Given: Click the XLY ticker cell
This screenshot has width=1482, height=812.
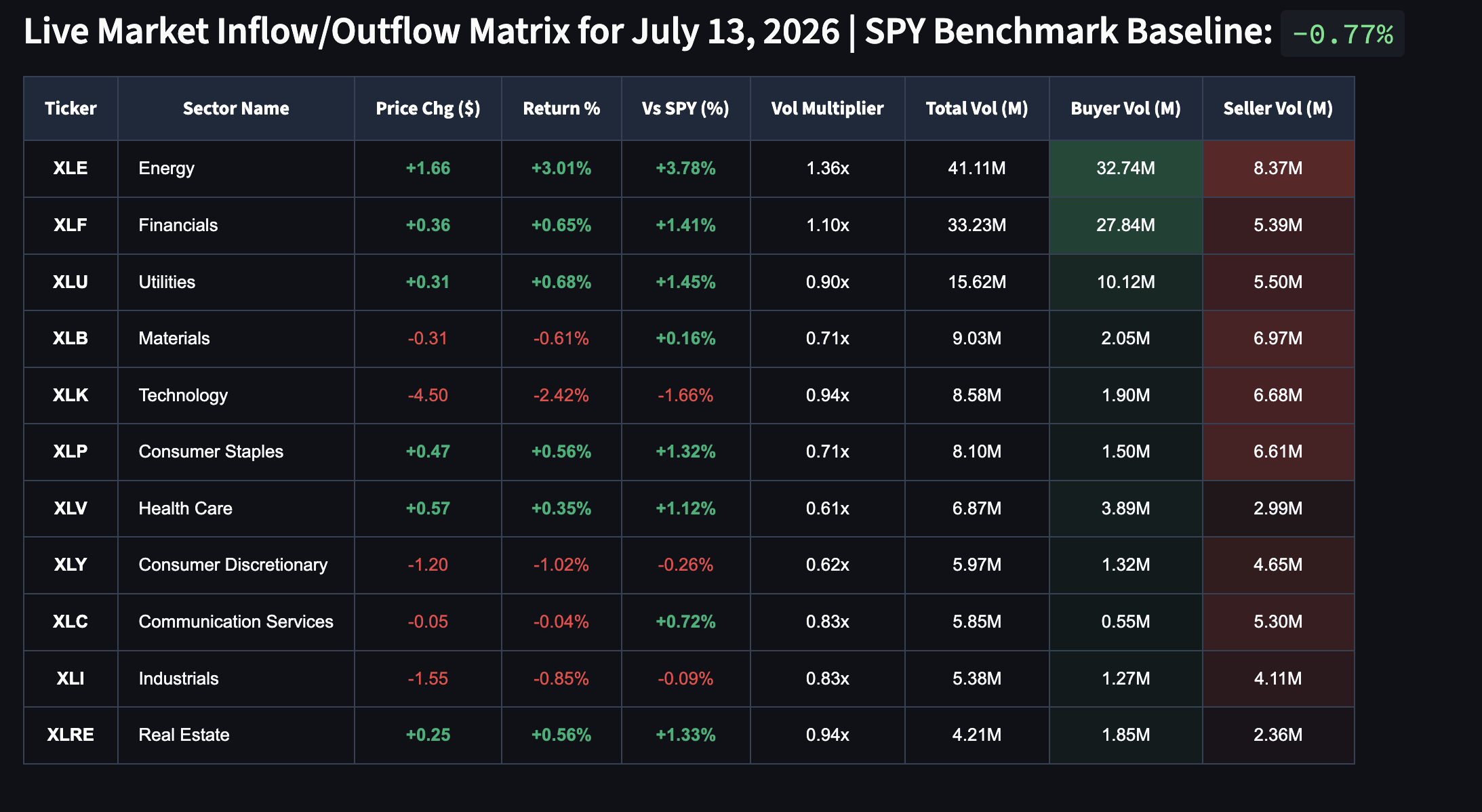Looking at the screenshot, I should 71,565.
